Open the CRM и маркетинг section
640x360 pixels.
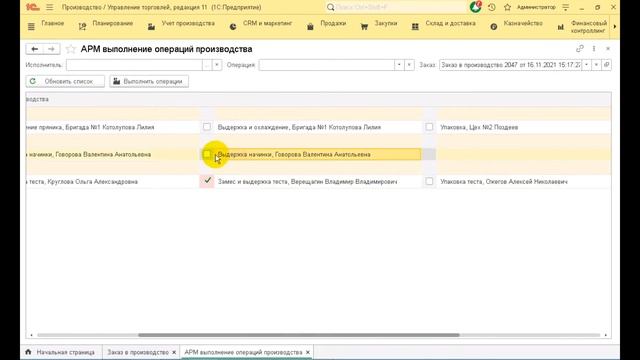pos(268,23)
